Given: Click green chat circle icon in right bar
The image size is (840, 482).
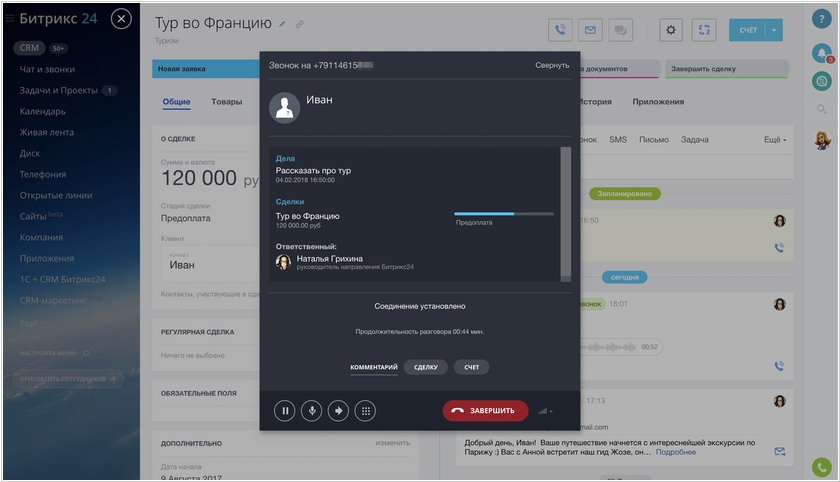Looking at the screenshot, I should click(x=821, y=81).
